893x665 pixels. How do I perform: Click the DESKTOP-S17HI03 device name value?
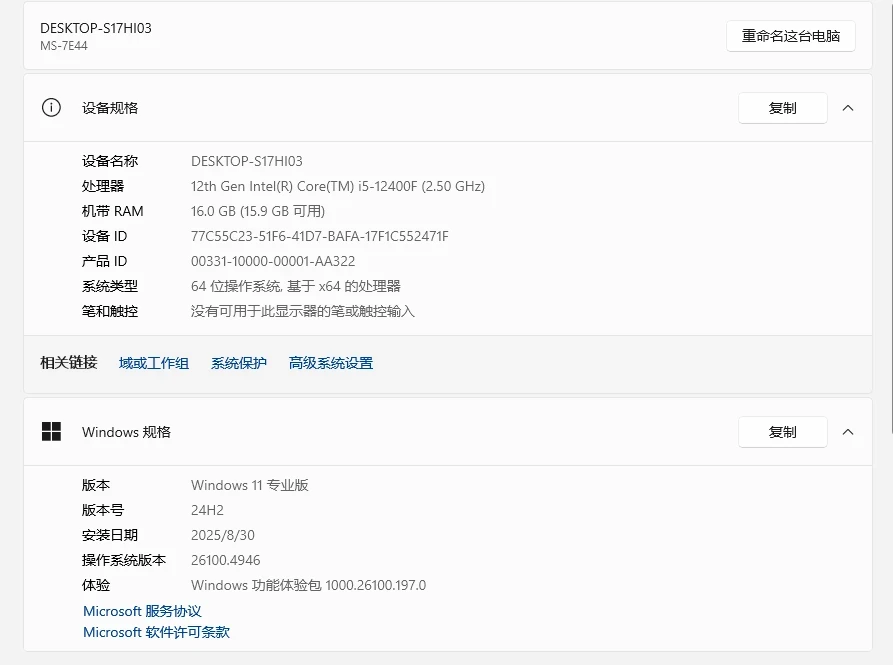(x=247, y=161)
